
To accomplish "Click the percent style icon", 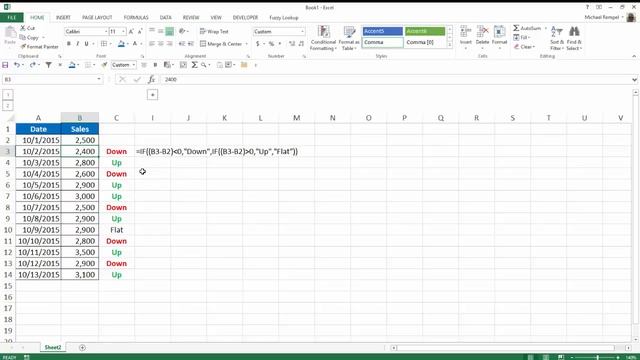I will 271,44.
